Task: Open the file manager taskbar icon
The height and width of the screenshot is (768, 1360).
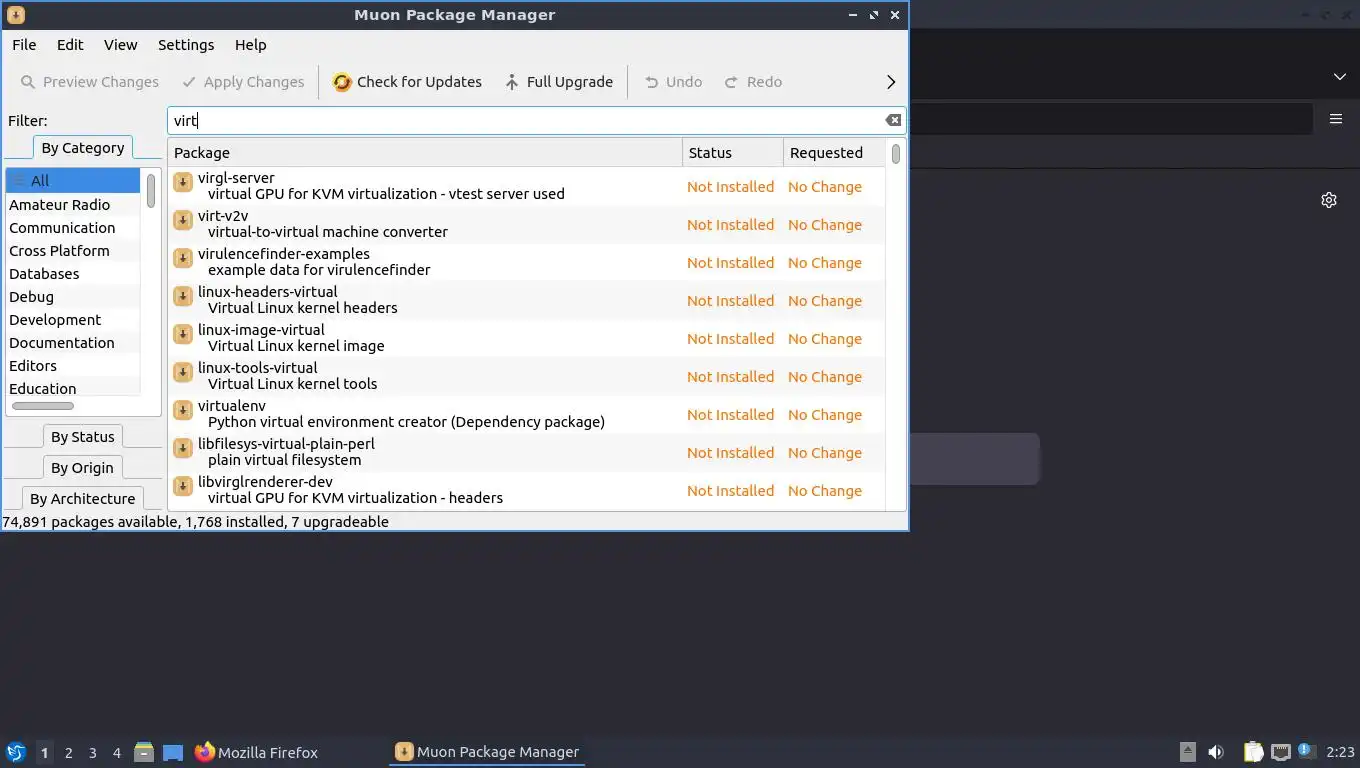Action: click(144, 752)
